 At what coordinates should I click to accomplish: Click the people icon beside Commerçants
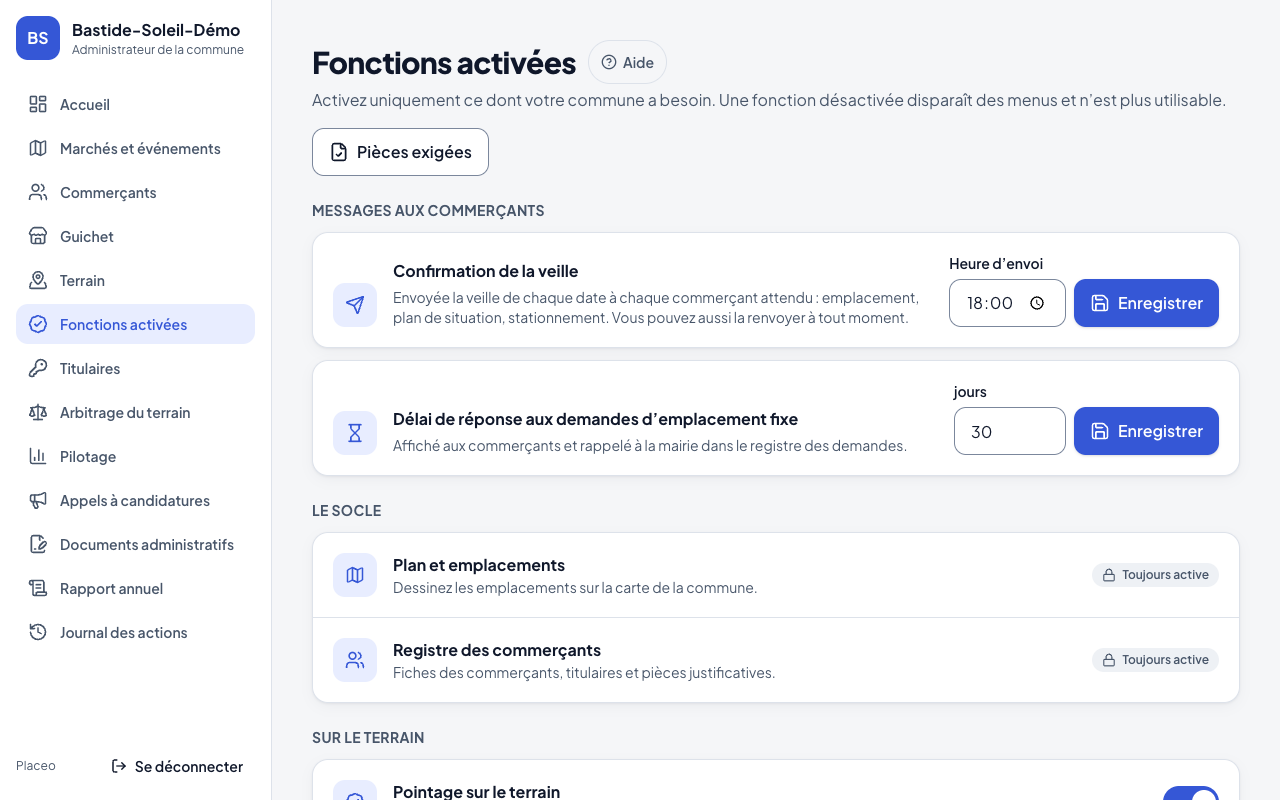[38, 192]
